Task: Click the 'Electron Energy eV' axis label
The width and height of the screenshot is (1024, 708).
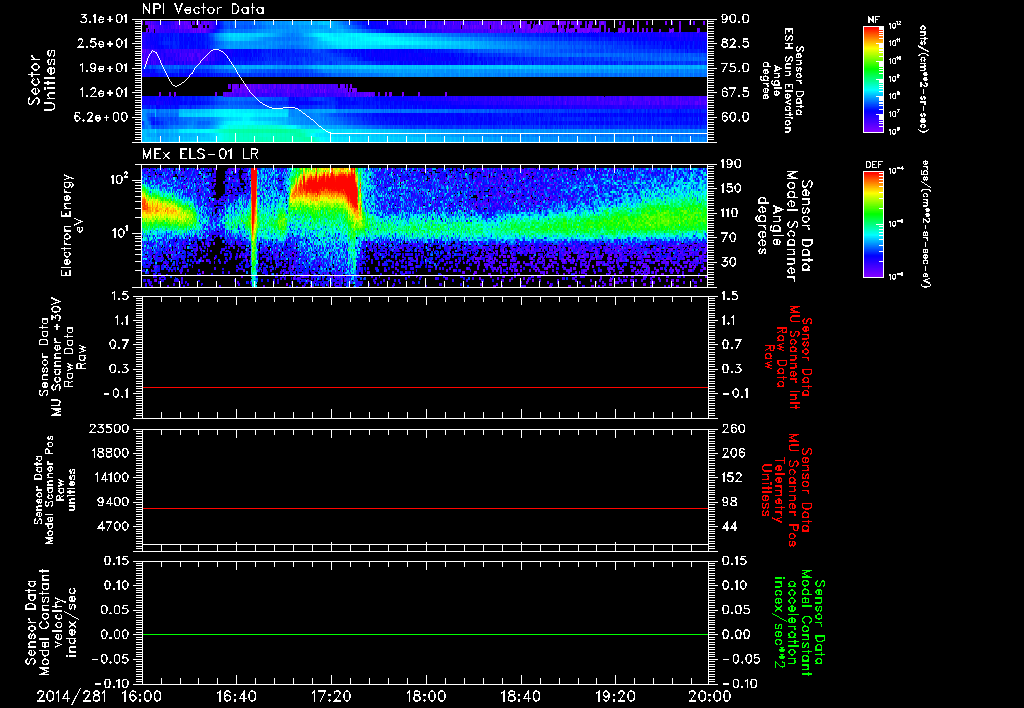Action: (72, 225)
